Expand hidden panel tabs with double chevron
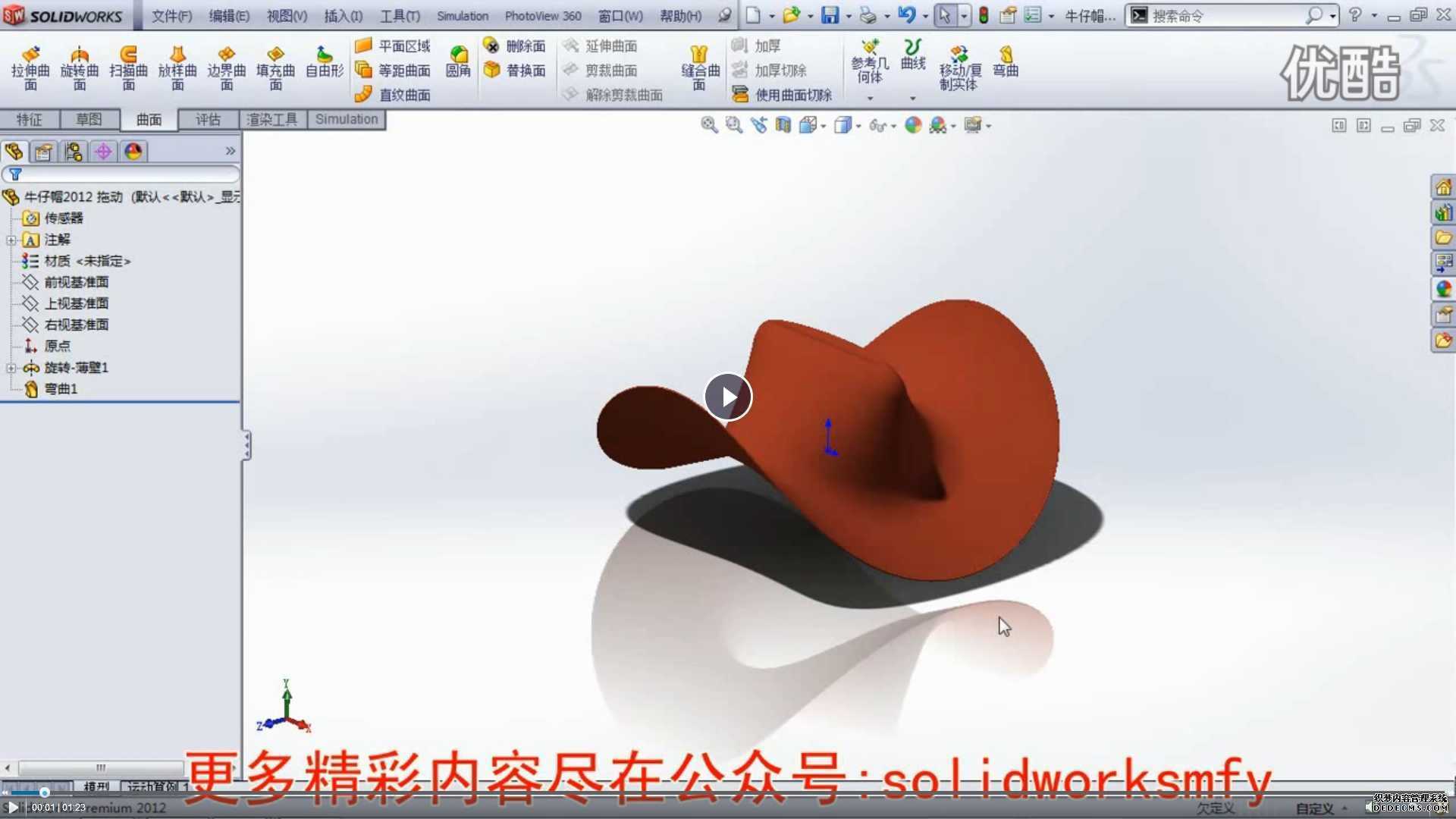The image size is (1456, 819). tap(230, 151)
